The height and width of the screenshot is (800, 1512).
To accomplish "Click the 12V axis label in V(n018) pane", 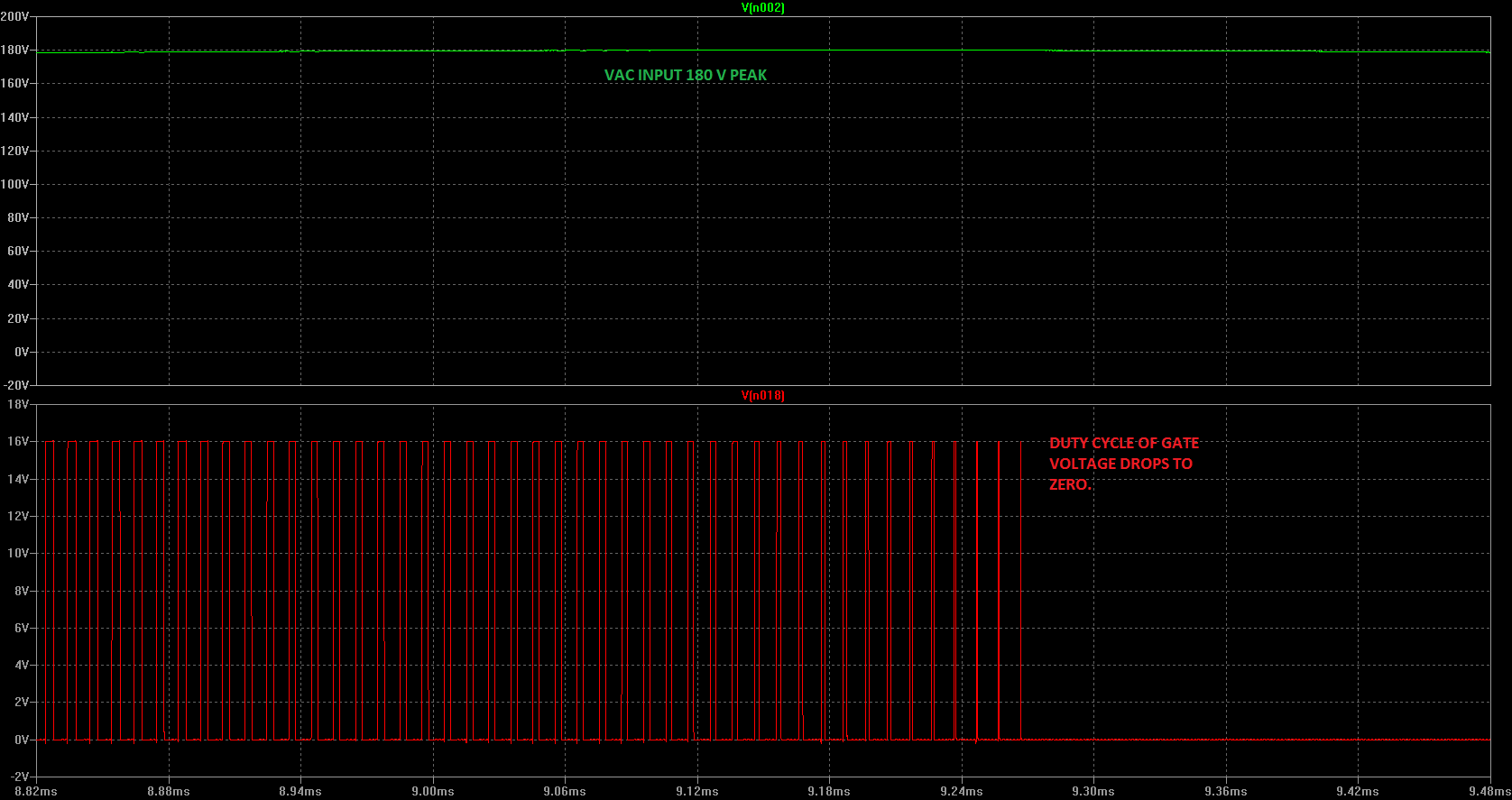I will [18, 516].
